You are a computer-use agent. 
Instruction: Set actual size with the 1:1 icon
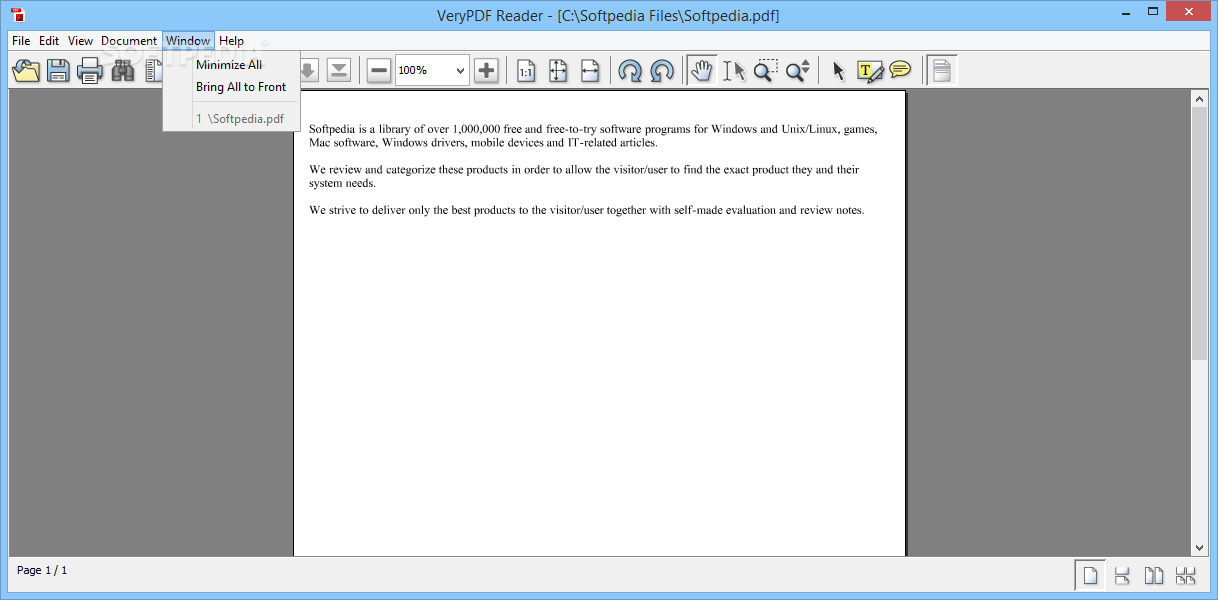[525, 70]
